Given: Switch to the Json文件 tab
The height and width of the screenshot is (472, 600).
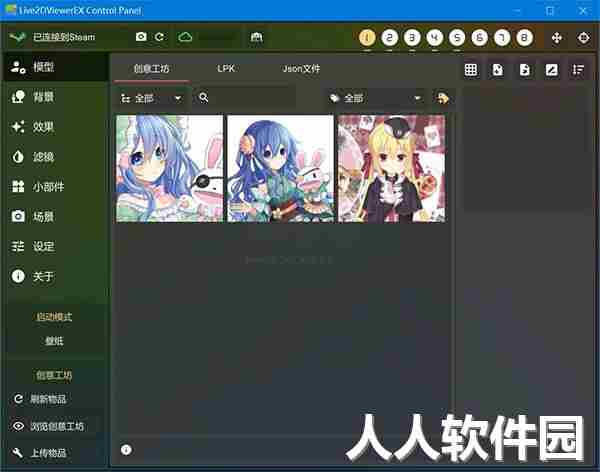Looking at the screenshot, I should tap(301, 69).
